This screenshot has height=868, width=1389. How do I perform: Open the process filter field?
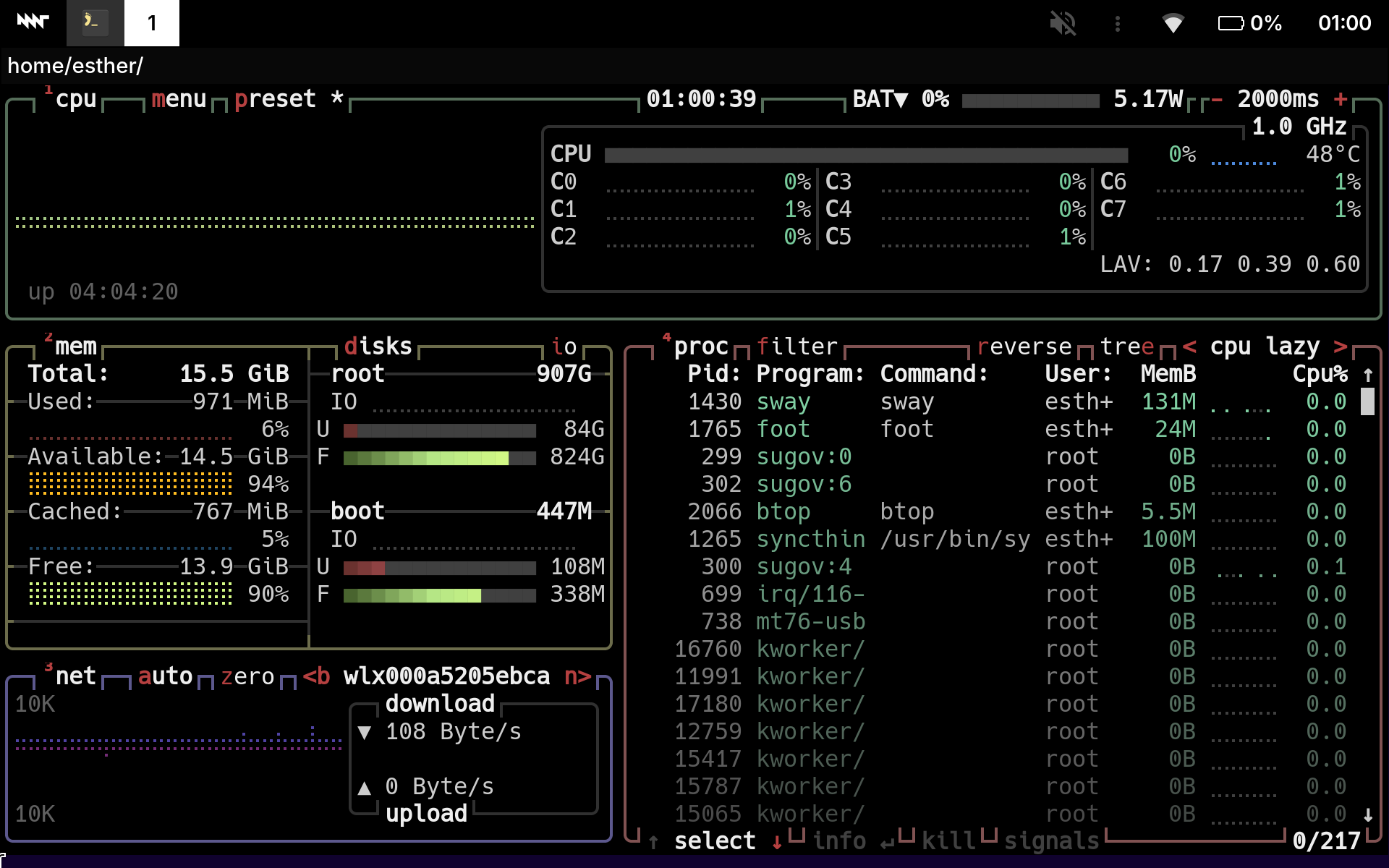(797, 346)
